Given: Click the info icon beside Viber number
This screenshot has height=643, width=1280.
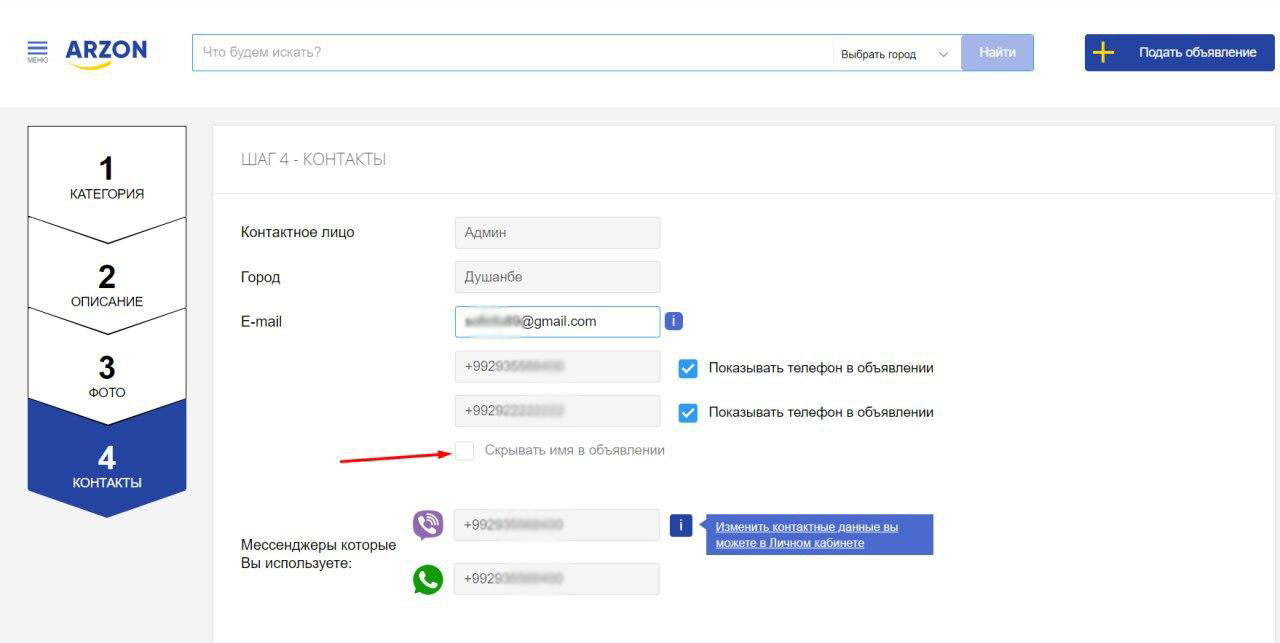Looking at the screenshot, I should tap(680, 525).
